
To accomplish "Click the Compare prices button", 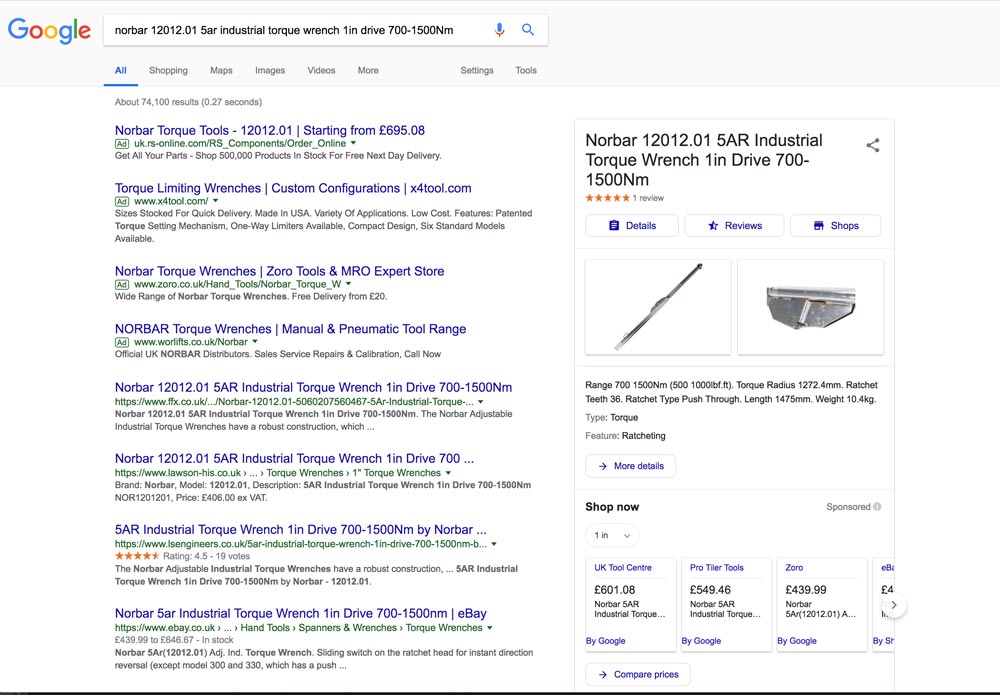I will tap(638, 675).
